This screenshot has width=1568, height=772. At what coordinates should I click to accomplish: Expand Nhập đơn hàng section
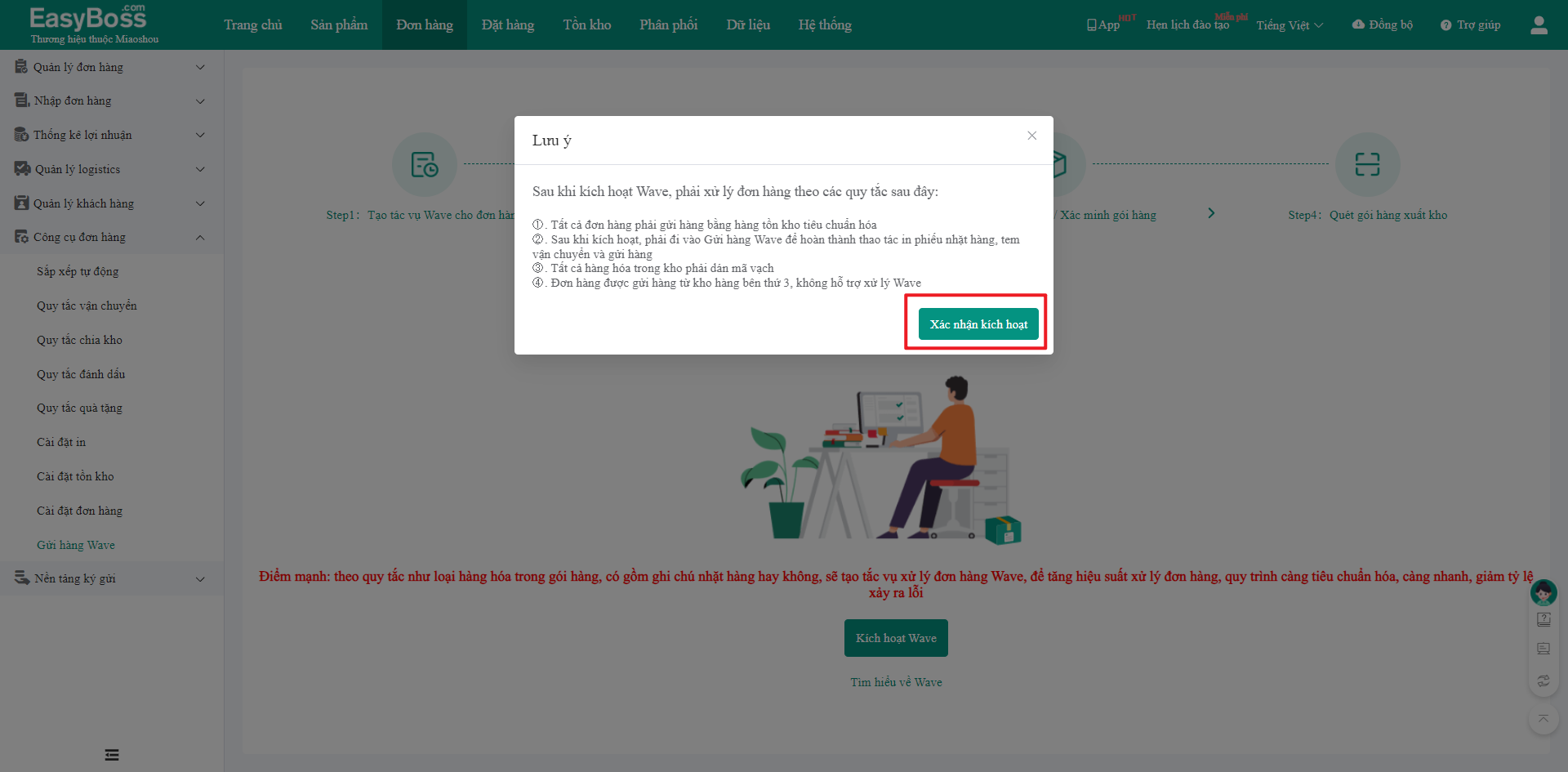(x=112, y=100)
